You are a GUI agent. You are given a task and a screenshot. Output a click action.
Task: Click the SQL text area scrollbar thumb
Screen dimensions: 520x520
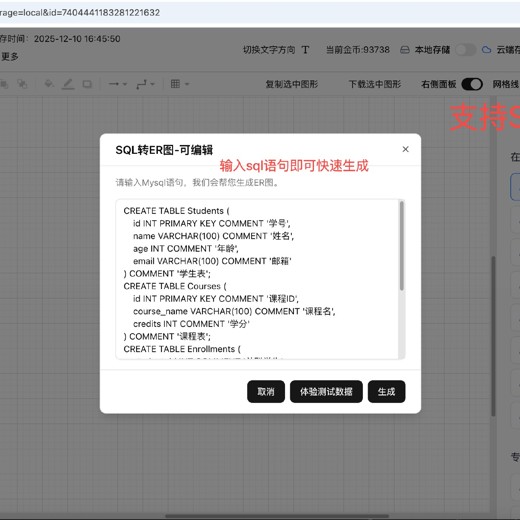[x=402, y=246]
